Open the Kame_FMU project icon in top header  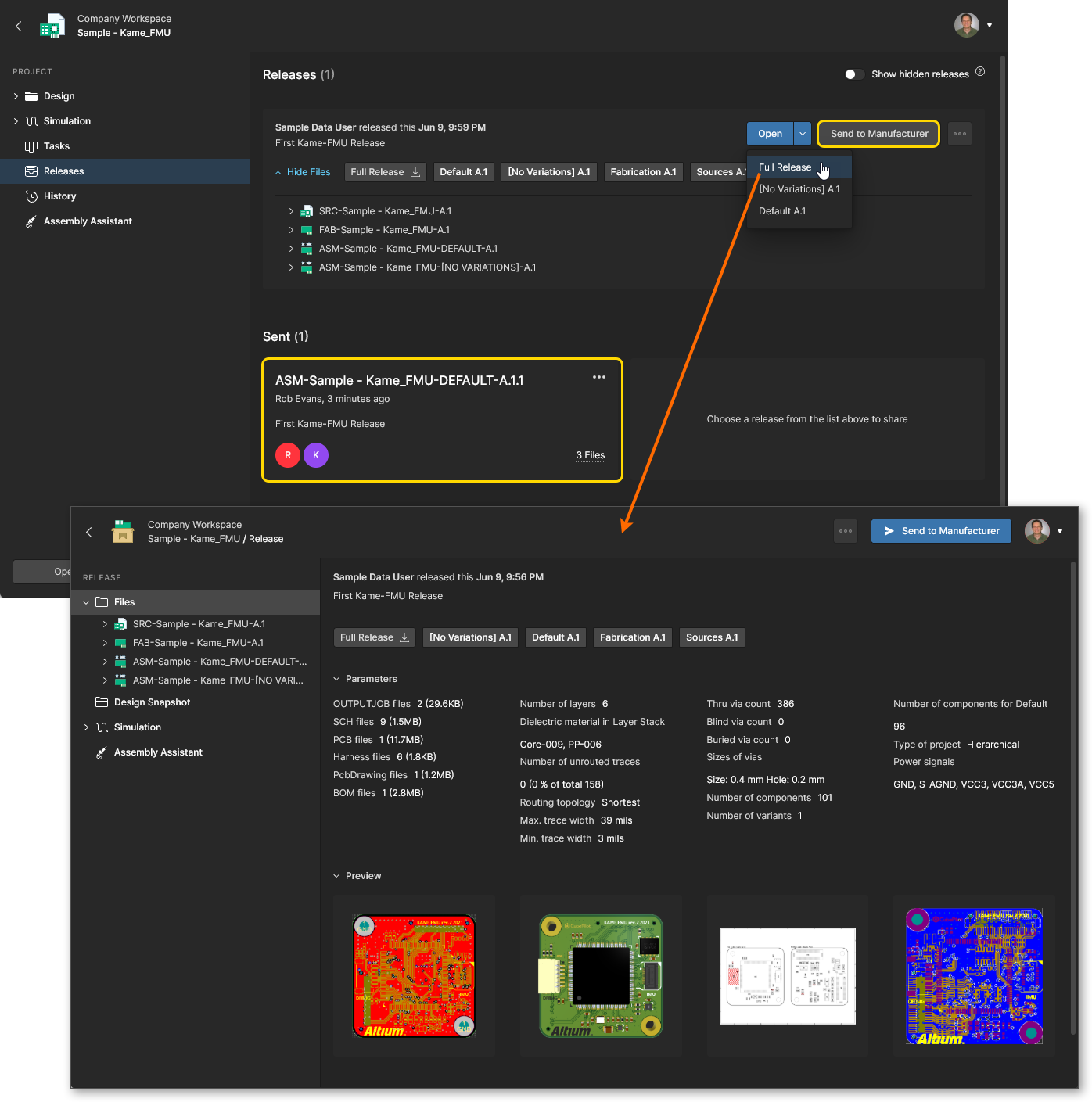pos(52,26)
